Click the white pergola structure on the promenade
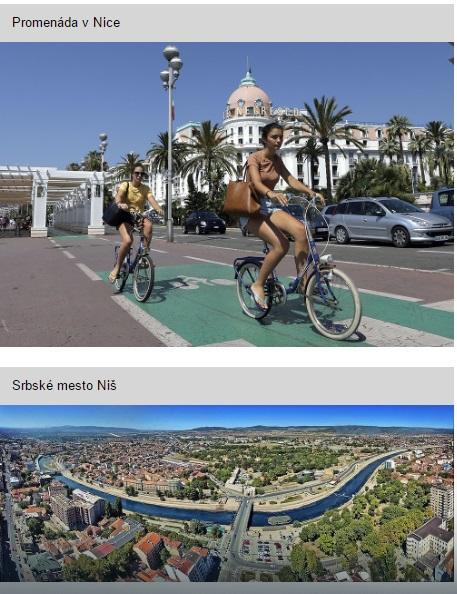This screenshot has width=457, height=594. pyautogui.click(x=51, y=201)
